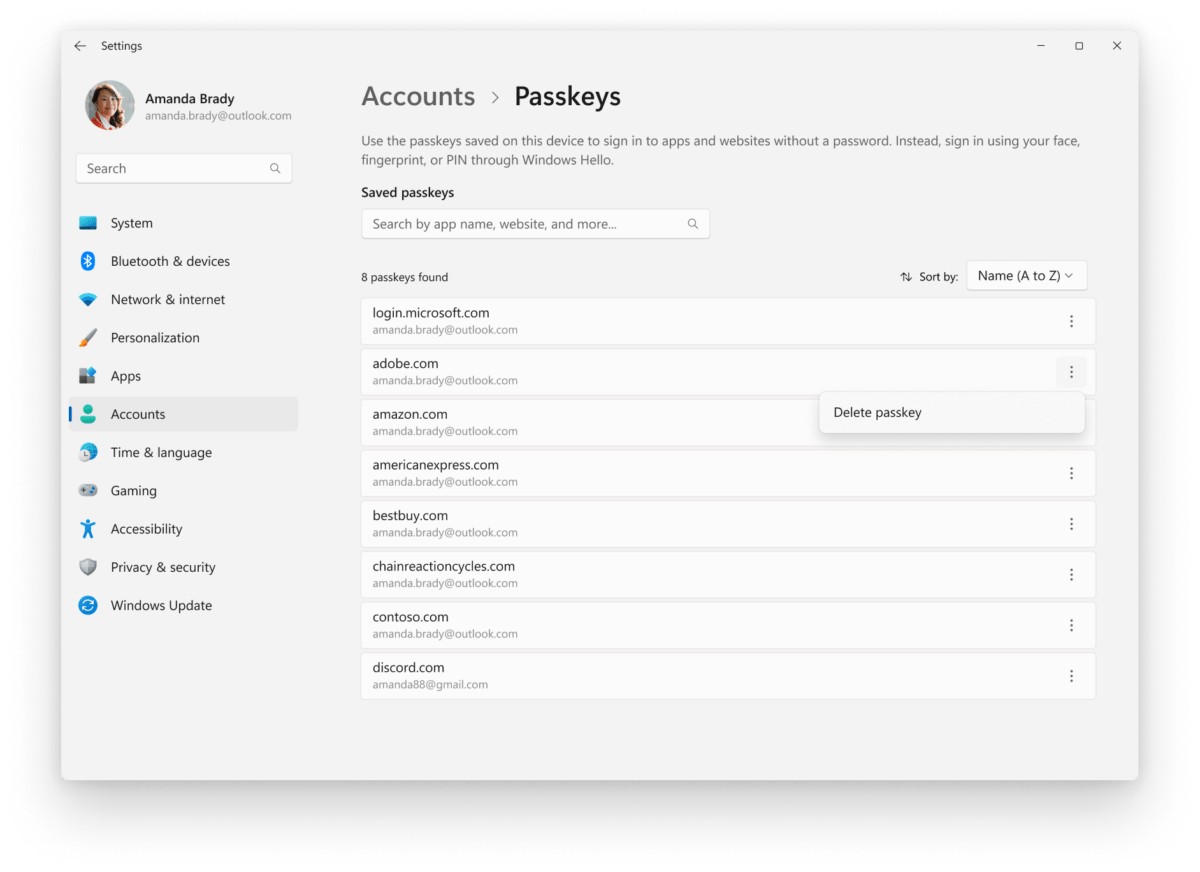This screenshot has width=1200, height=872.
Task: Click the Accessibility sidebar label
Action: pos(146,529)
